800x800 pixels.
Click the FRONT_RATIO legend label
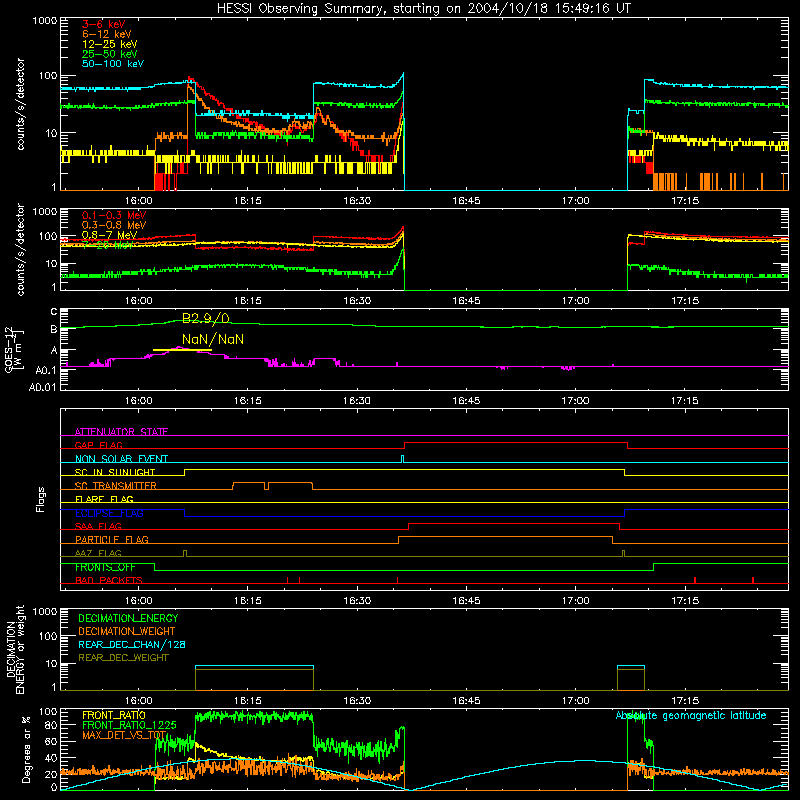point(114,715)
